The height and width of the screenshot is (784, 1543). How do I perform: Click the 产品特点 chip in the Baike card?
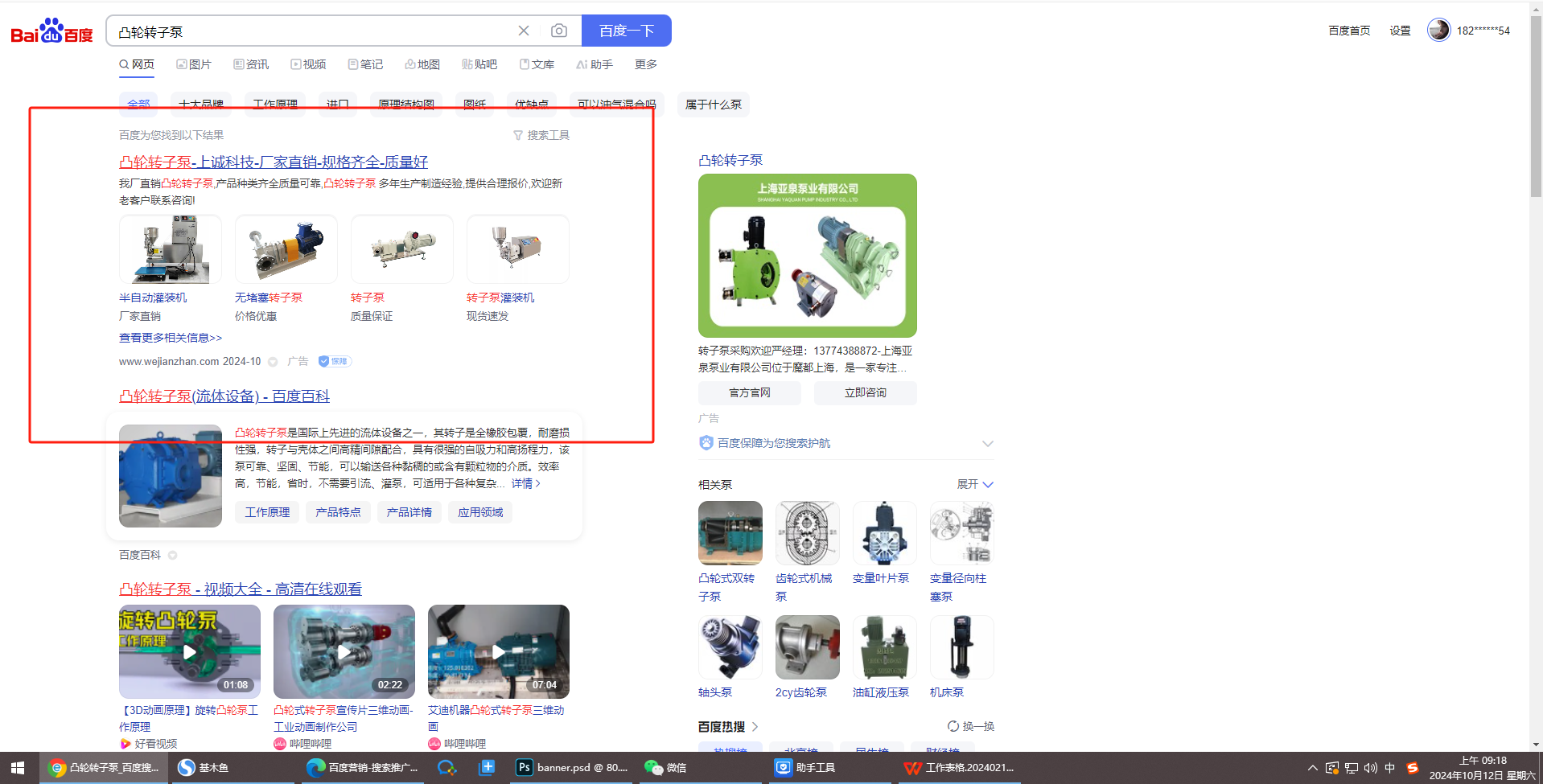[x=338, y=512]
